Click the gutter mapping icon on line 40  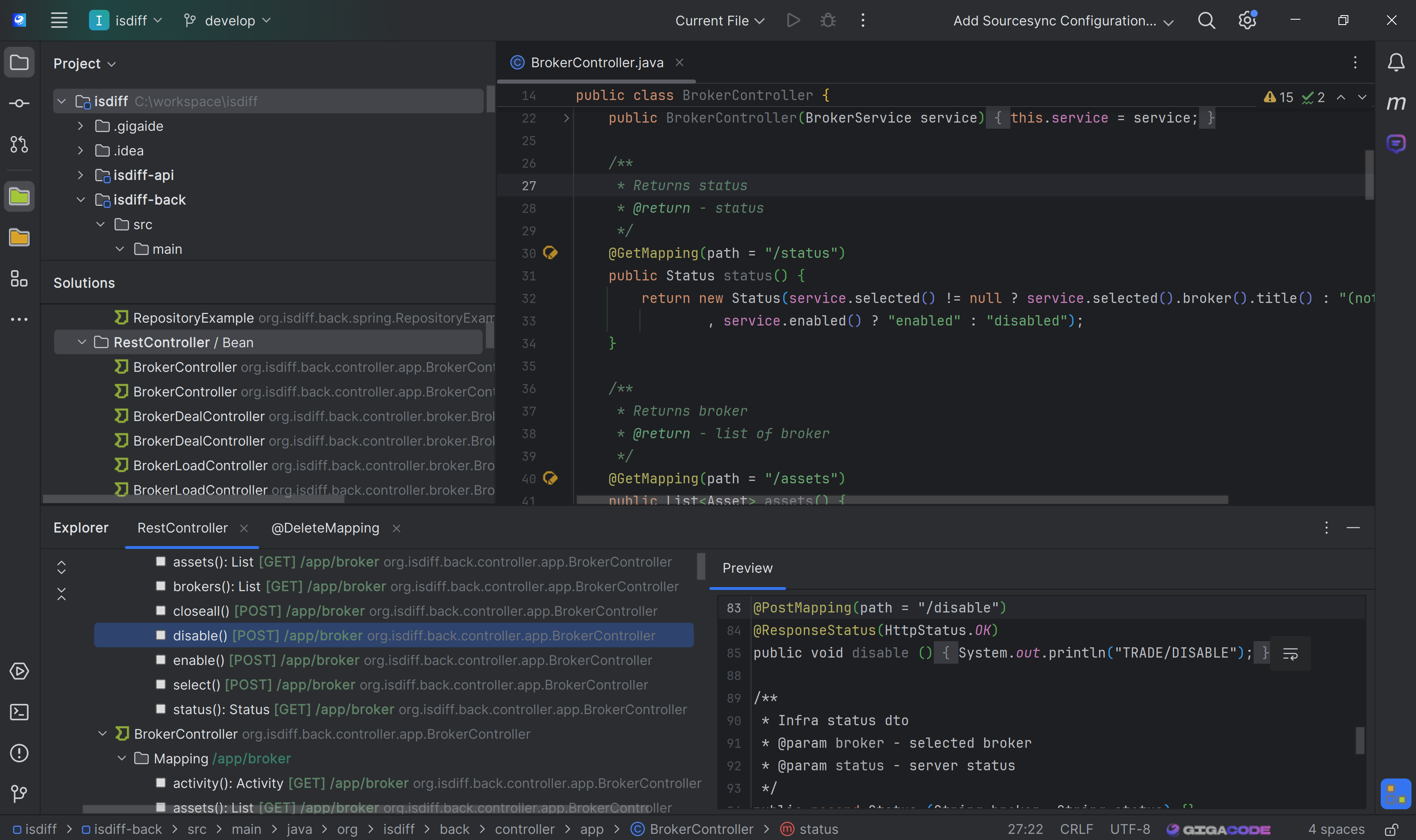[550, 479]
